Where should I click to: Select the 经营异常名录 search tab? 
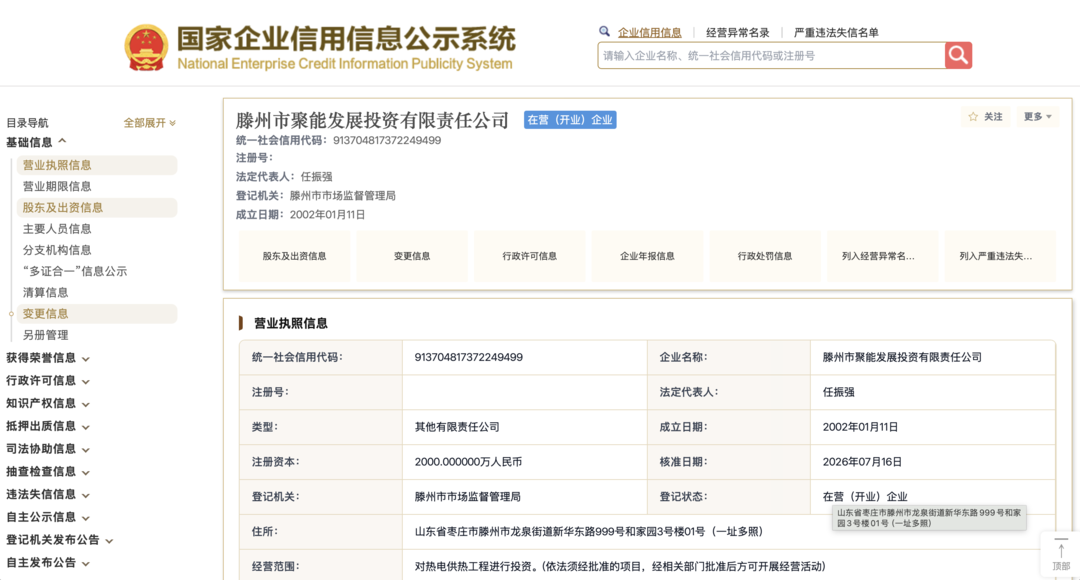tap(738, 32)
